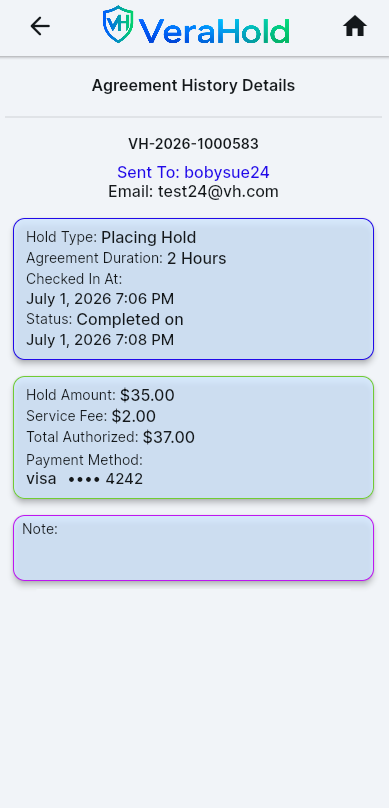Open the home screen via house icon
Screen dimensions: 389x808
355,26
